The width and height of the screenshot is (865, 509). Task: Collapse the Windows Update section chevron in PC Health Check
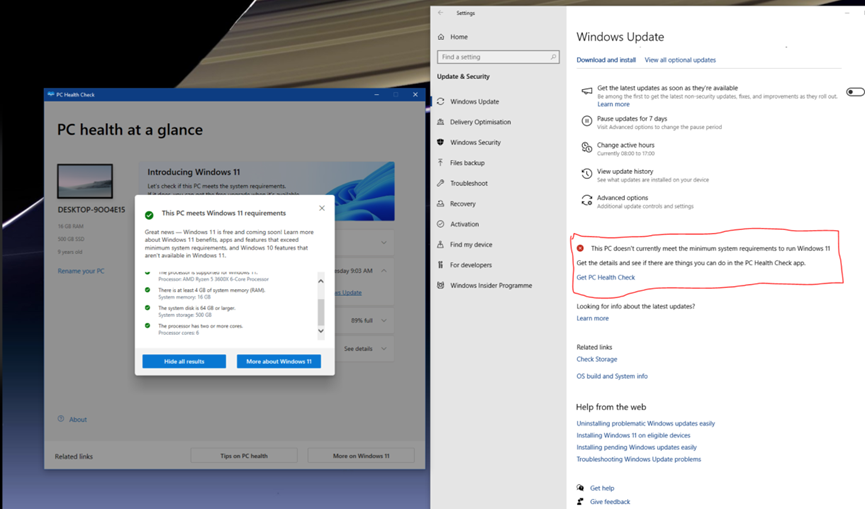click(383, 271)
